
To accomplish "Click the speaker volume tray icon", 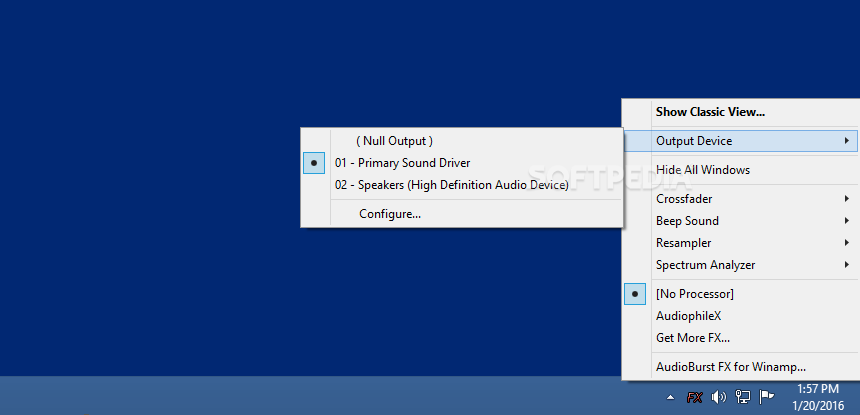I will pos(718,397).
